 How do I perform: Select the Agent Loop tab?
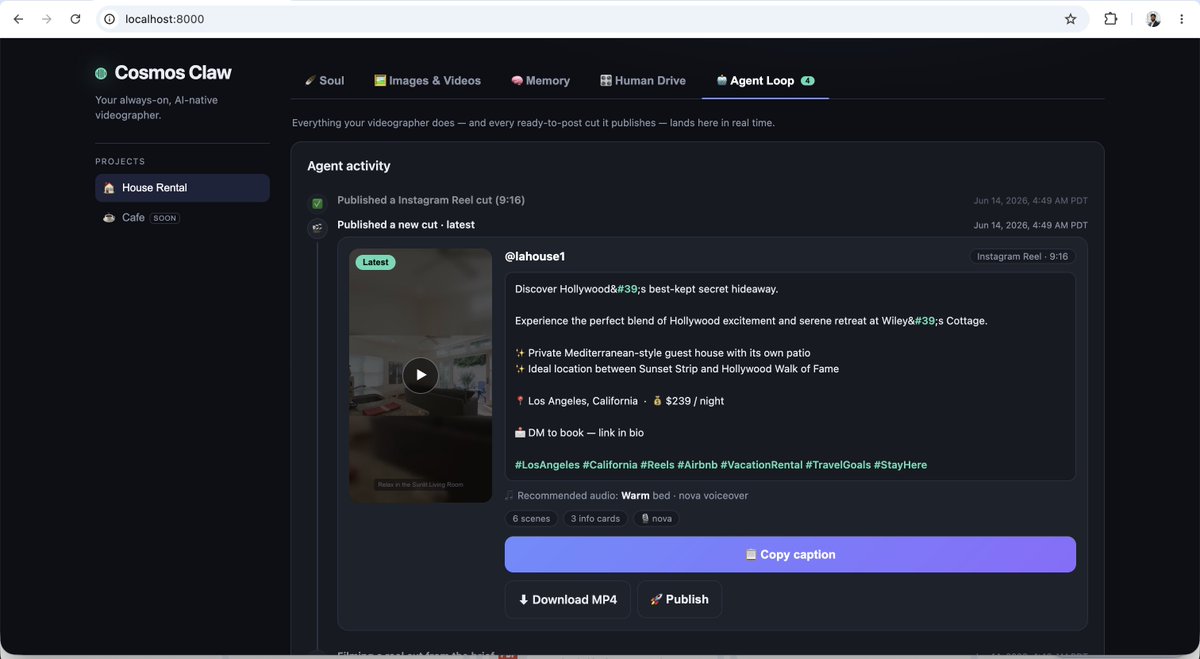click(x=765, y=81)
